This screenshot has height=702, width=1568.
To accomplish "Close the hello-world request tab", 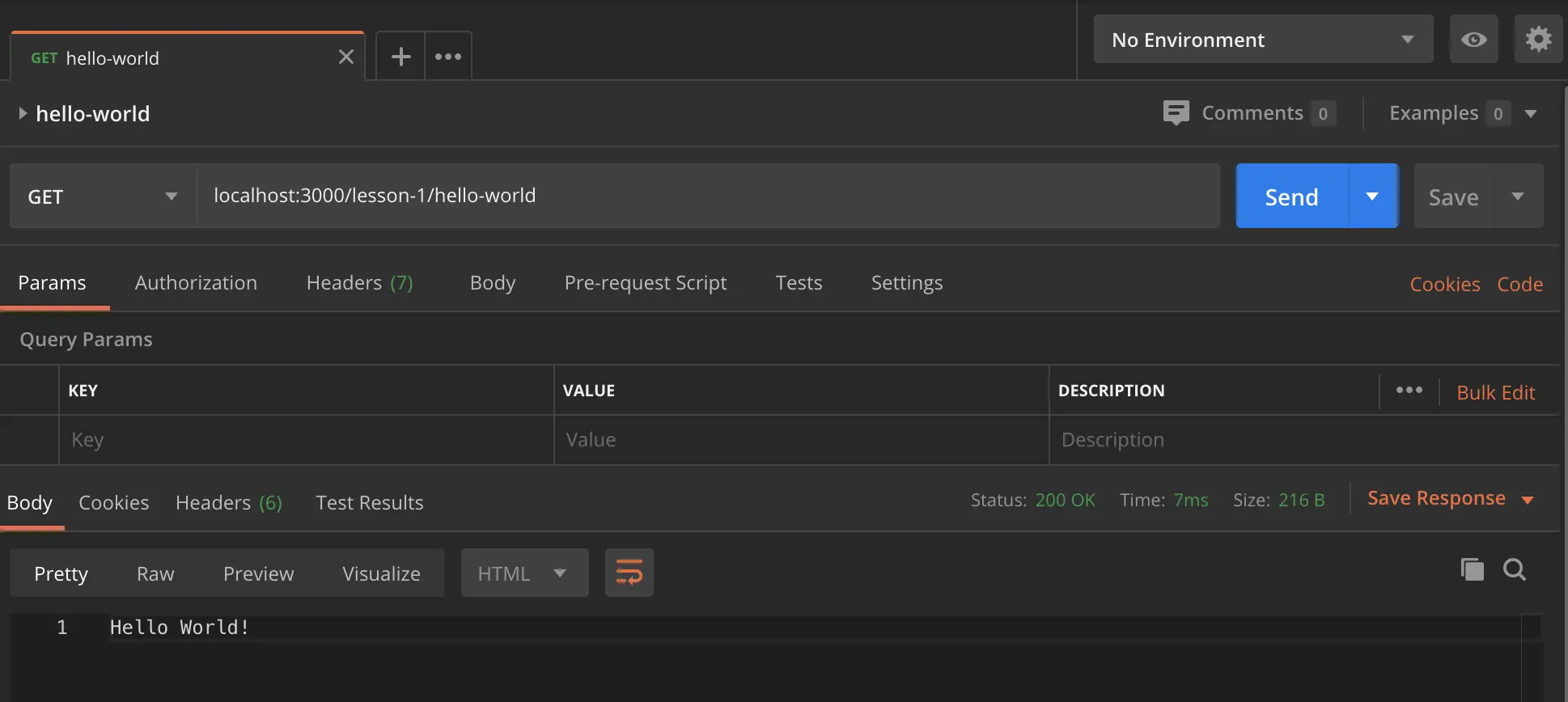I will point(346,57).
